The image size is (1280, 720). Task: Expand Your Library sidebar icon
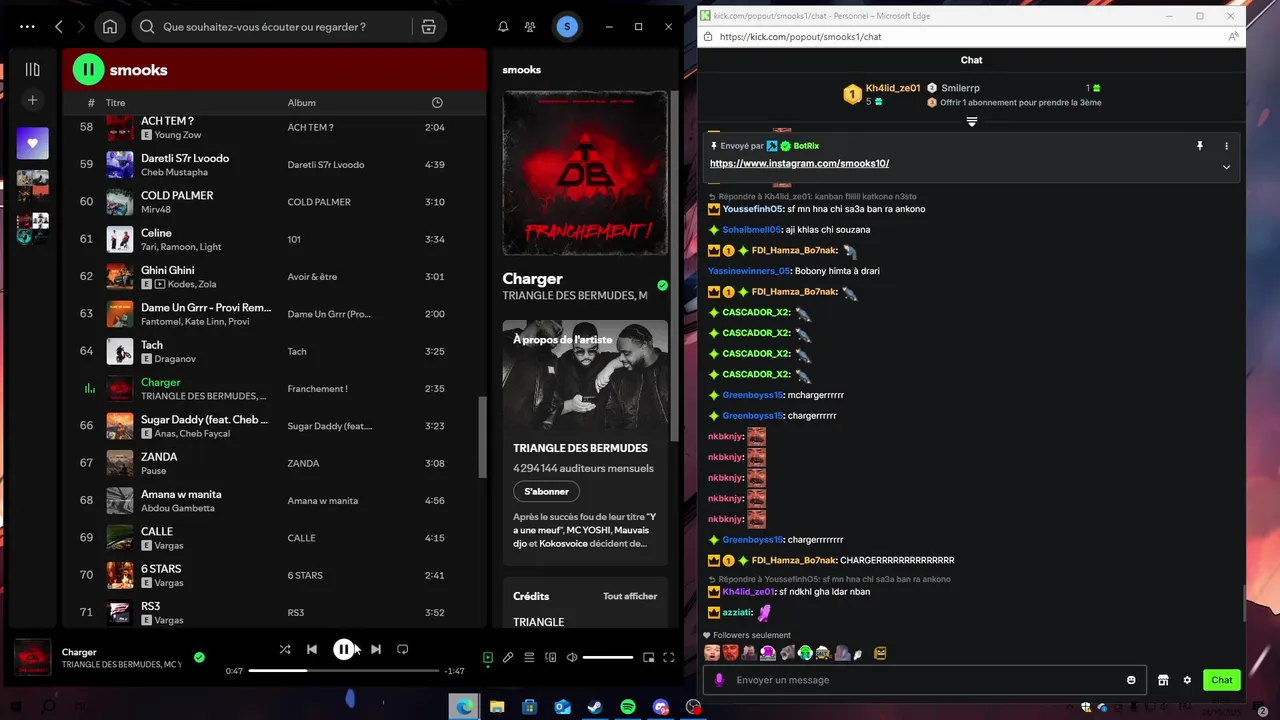[x=32, y=69]
